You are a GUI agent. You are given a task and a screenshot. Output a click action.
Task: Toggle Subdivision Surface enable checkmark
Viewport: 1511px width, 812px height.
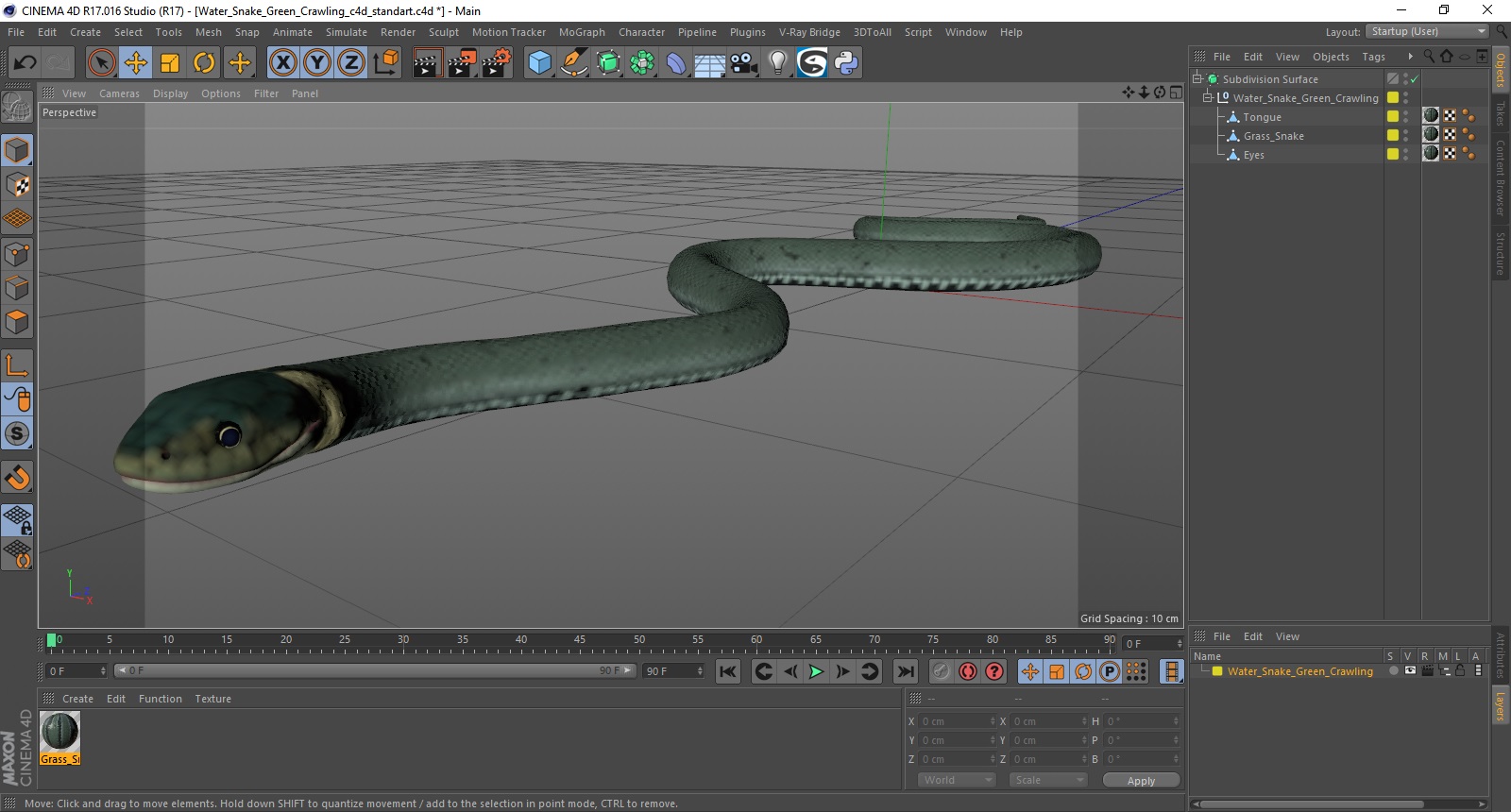(1414, 79)
